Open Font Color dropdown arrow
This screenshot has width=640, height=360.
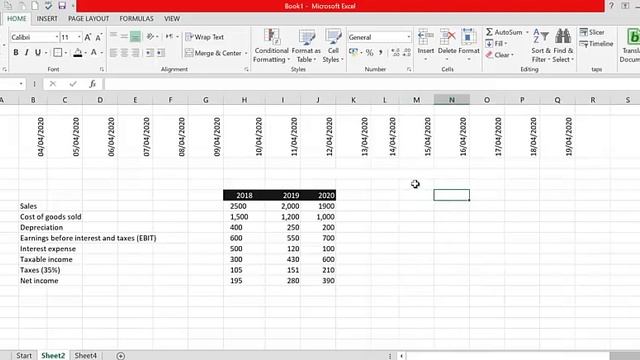pos(102,53)
